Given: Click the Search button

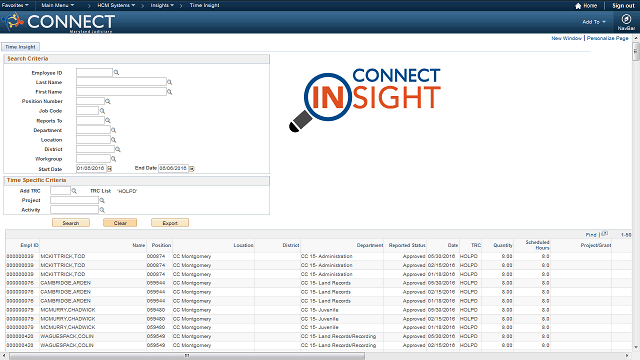Looking at the screenshot, I should click(x=71, y=223).
